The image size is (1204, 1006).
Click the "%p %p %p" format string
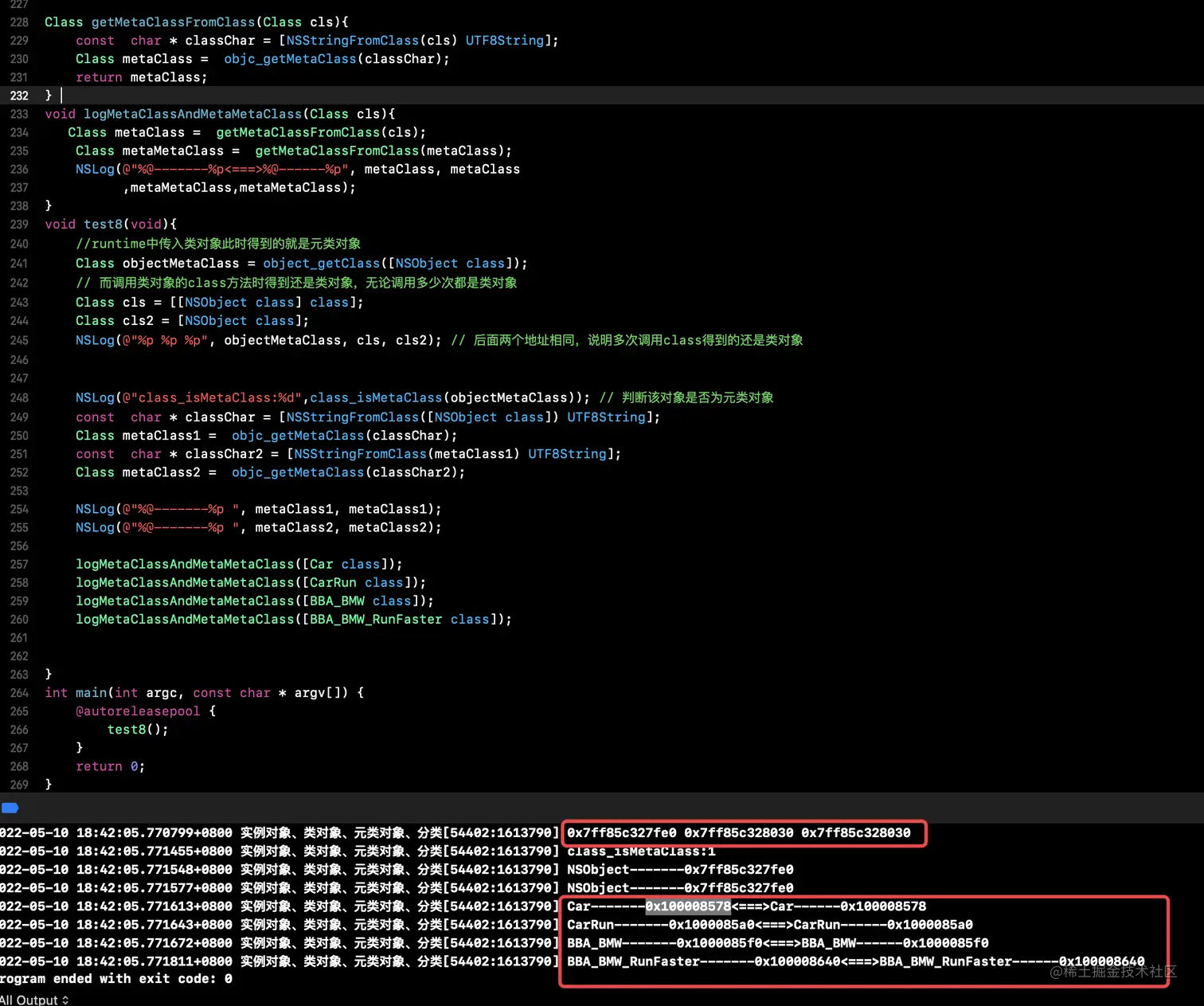pyautogui.click(x=165, y=340)
